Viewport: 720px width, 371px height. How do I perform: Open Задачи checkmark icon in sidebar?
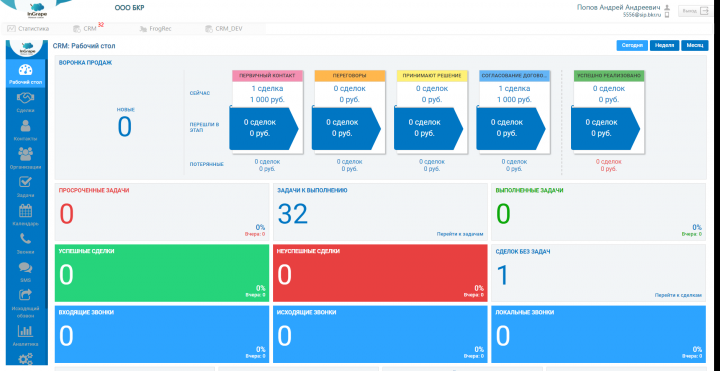[25, 182]
